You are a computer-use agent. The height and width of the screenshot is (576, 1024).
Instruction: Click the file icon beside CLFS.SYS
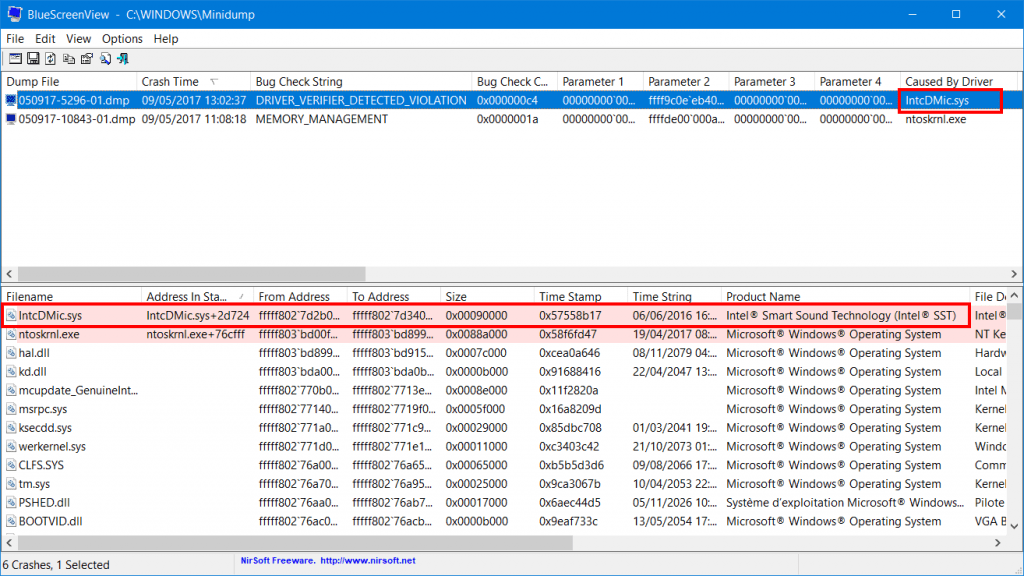(x=11, y=465)
